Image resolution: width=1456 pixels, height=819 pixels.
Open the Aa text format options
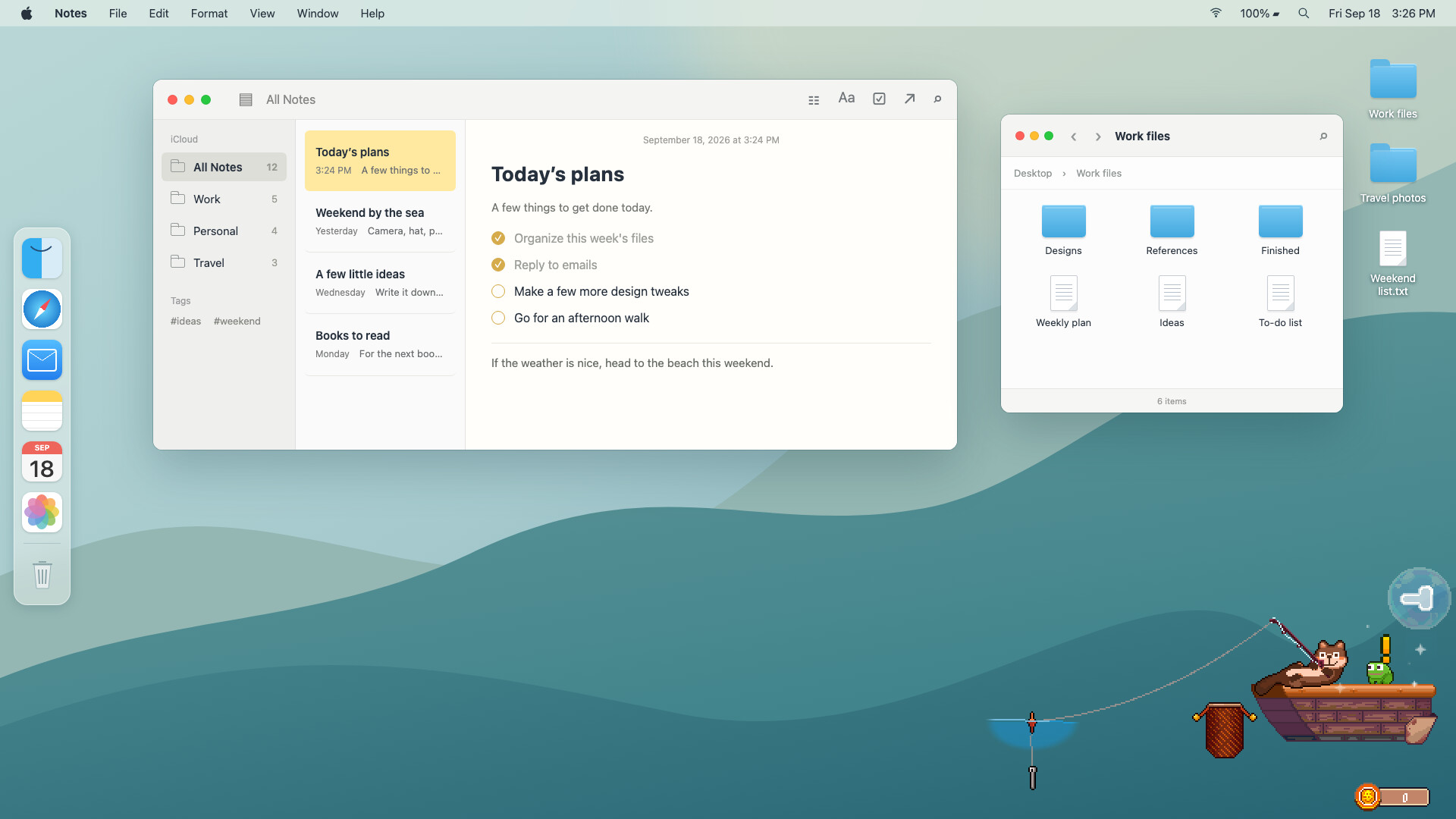pos(846,98)
